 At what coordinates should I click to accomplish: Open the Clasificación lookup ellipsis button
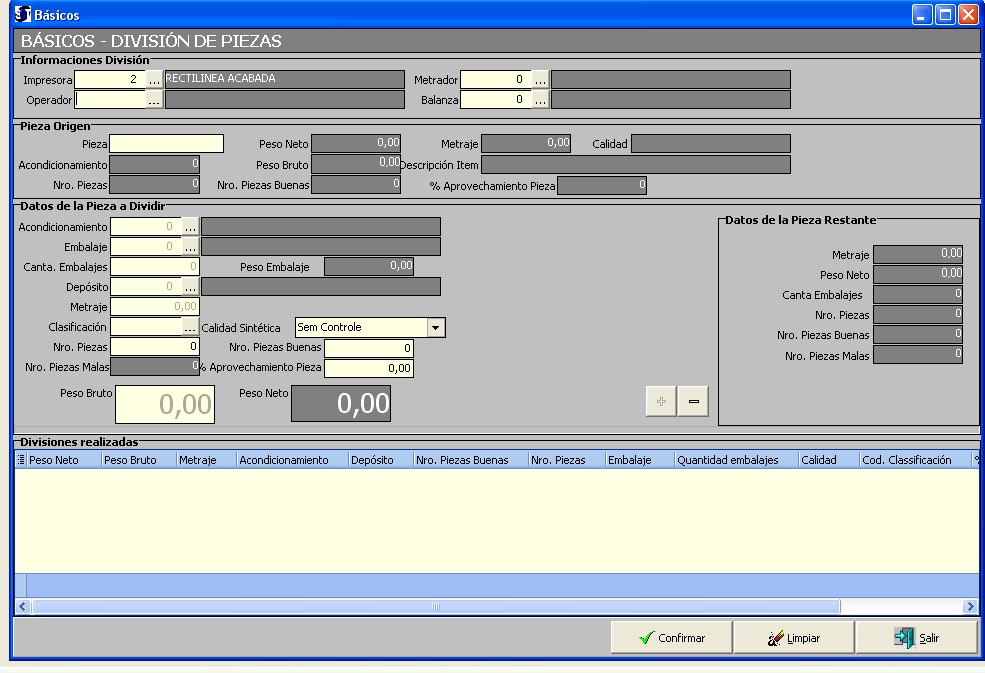click(x=190, y=327)
